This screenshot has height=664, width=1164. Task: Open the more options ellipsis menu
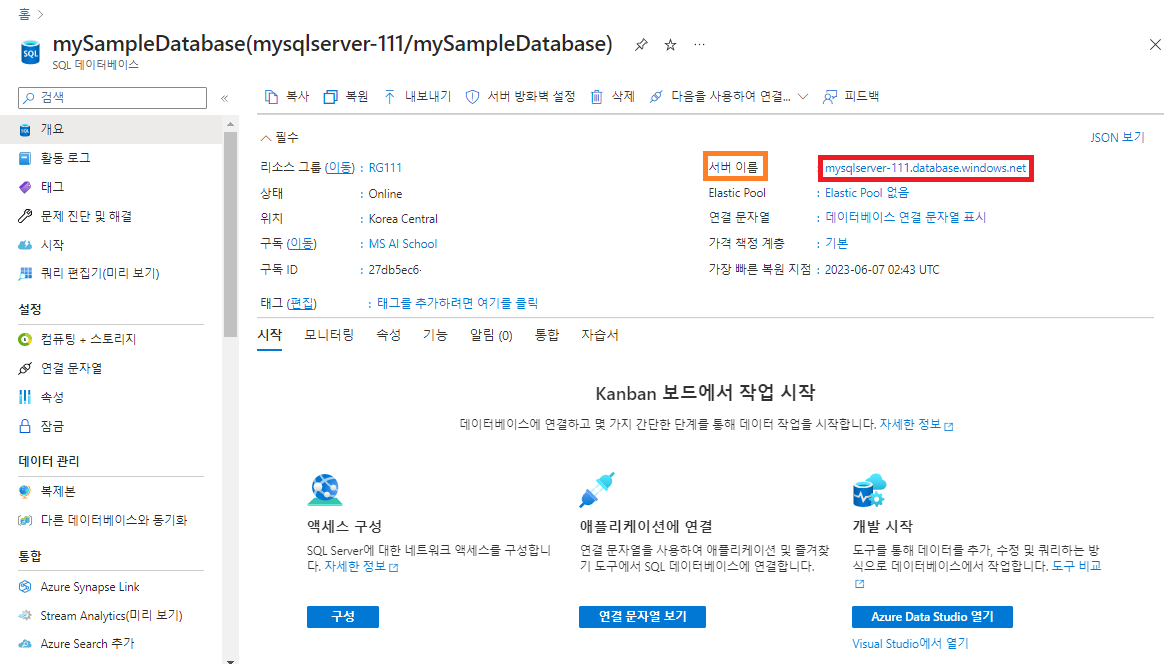tap(699, 45)
